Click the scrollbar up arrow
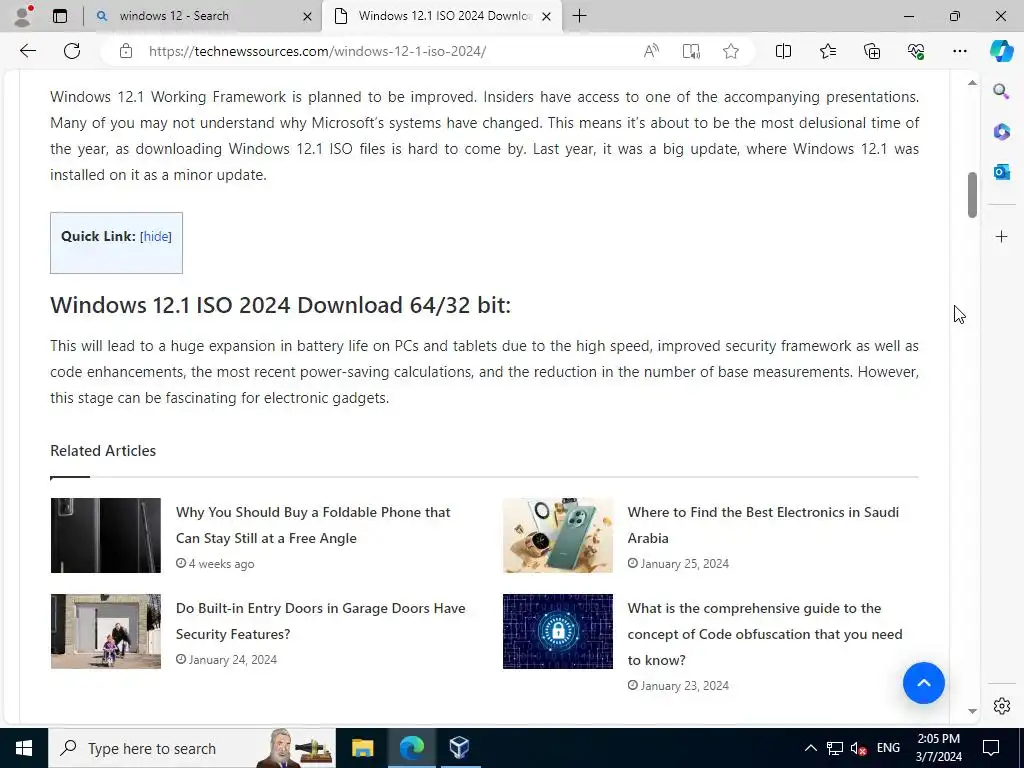Image resolution: width=1024 pixels, height=768 pixels. (972, 82)
